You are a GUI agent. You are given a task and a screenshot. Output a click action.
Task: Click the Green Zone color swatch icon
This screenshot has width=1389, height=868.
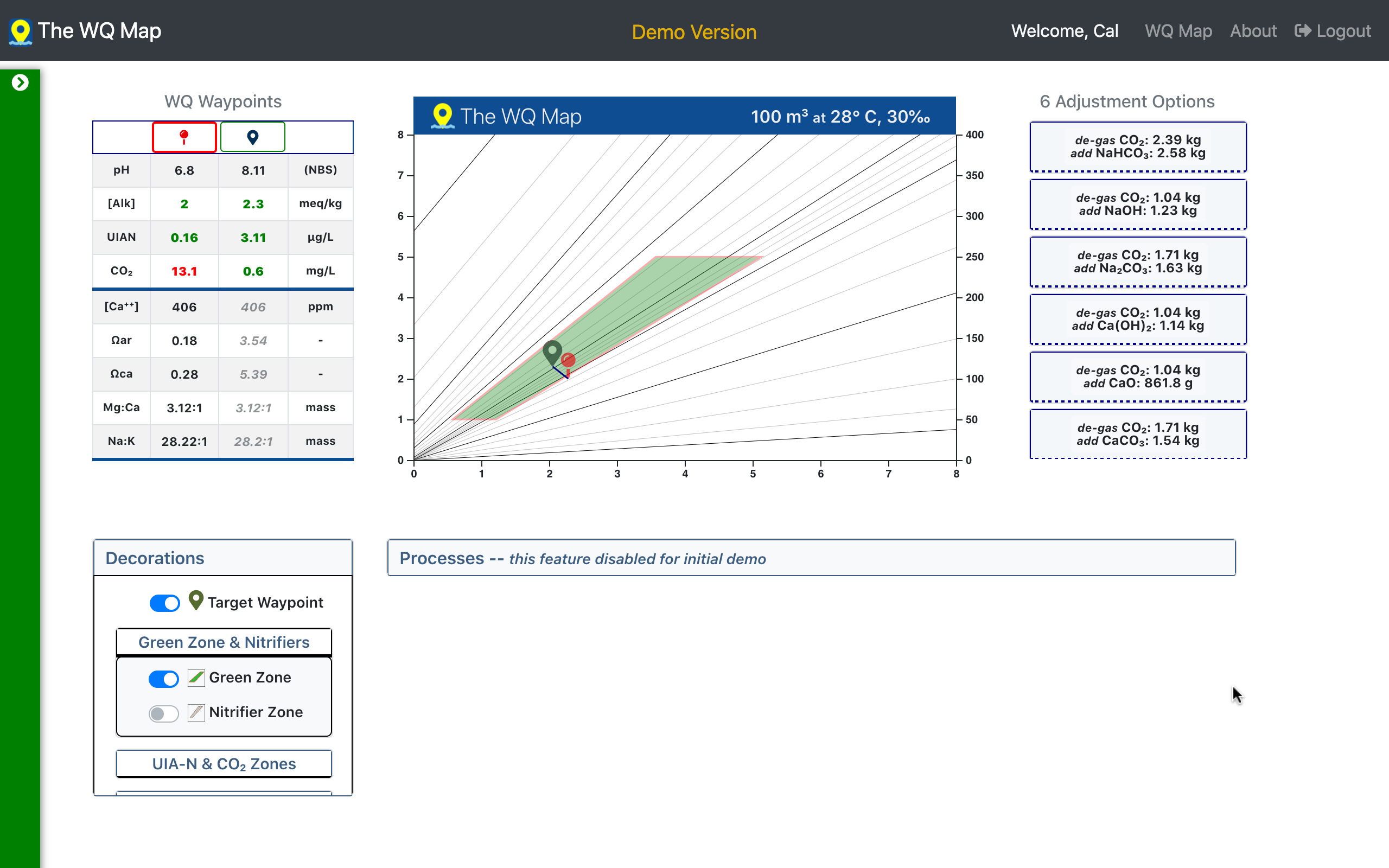click(x=196, y=678)
